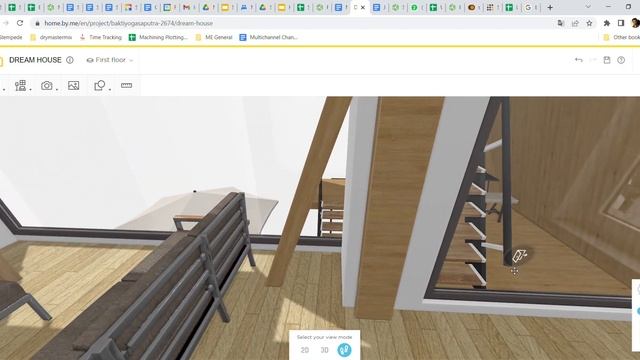Close the active home.by.me tab

click(x=363, y=7)
